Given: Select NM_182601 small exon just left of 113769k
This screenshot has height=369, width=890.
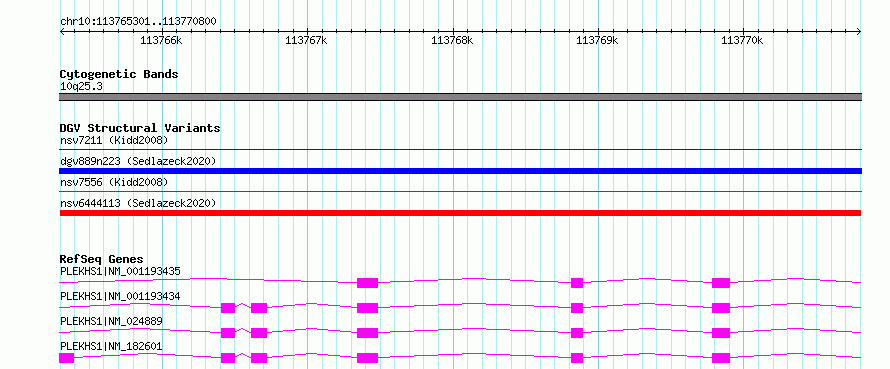Looking at the screenshot, I should (577, 358).
